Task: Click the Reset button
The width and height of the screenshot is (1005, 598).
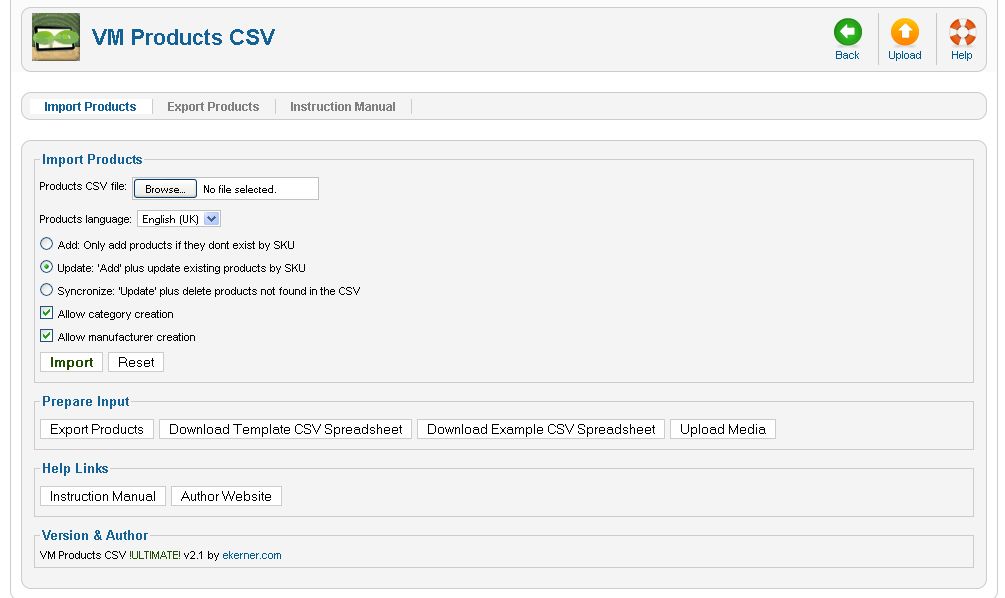Action: click(136, 362)
